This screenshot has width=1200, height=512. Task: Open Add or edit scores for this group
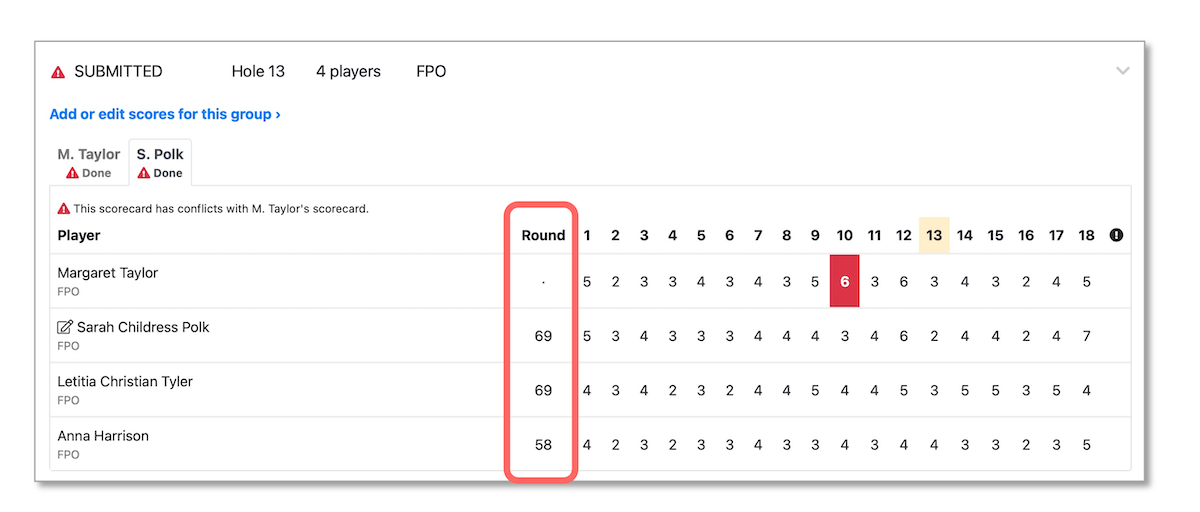pyautogui.click(x=165, y=114)
